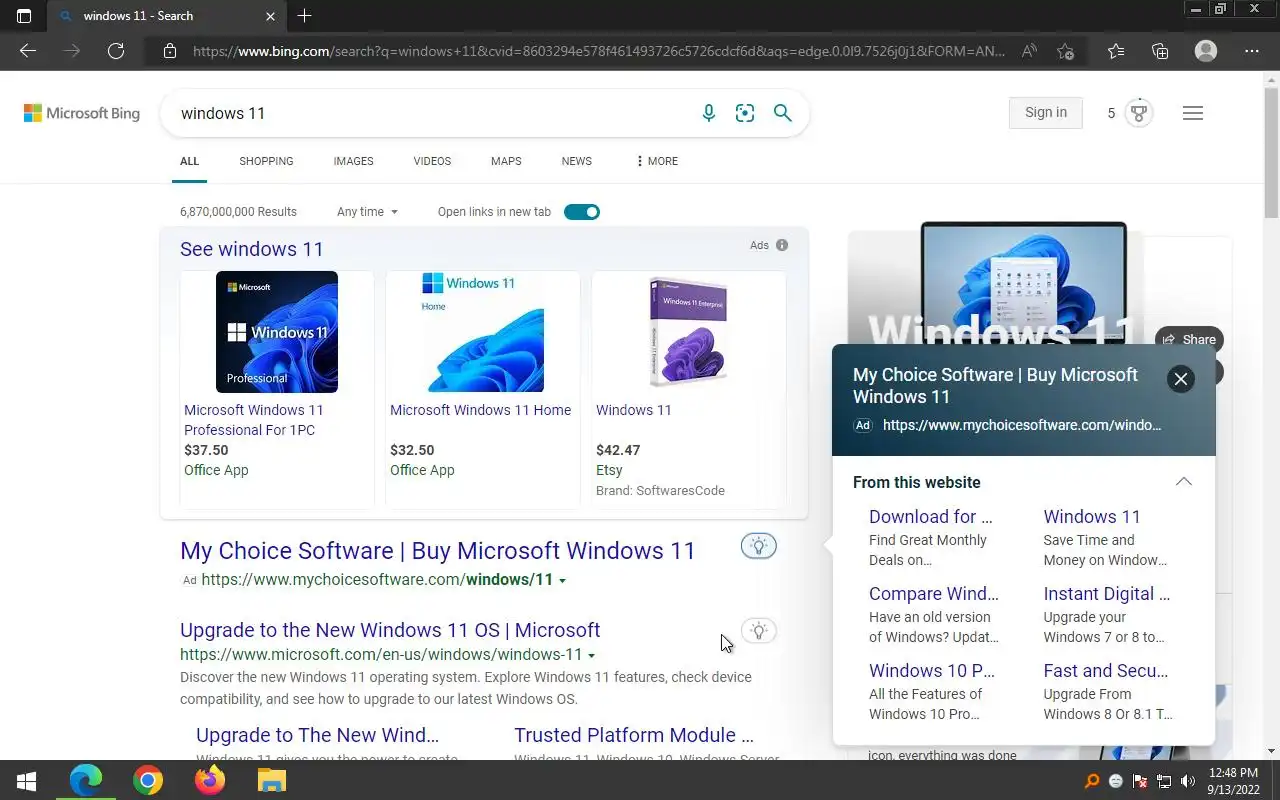Click the volume speaker tray icon
The height and width of the screenshot is (800, 1280).
tap(1188, 781)
